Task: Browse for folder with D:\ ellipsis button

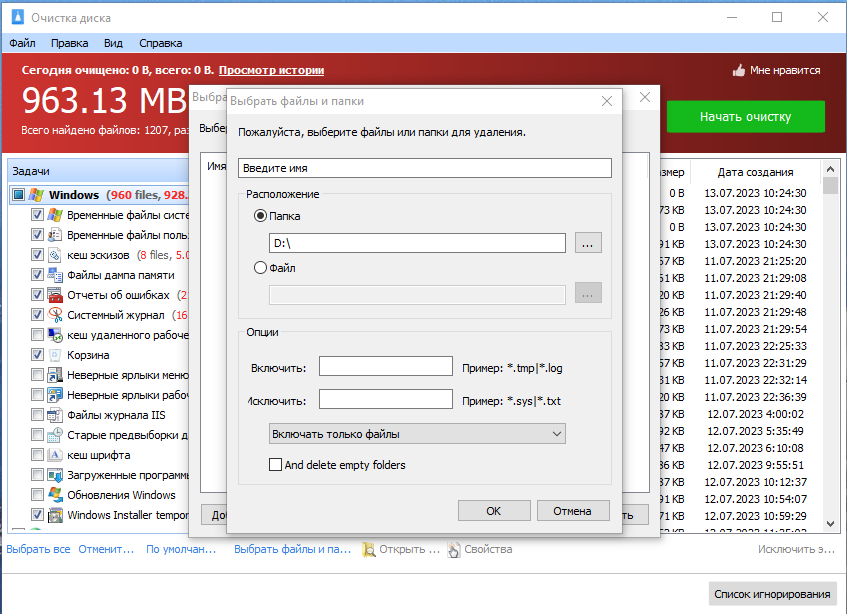Action: coord(588,243)
